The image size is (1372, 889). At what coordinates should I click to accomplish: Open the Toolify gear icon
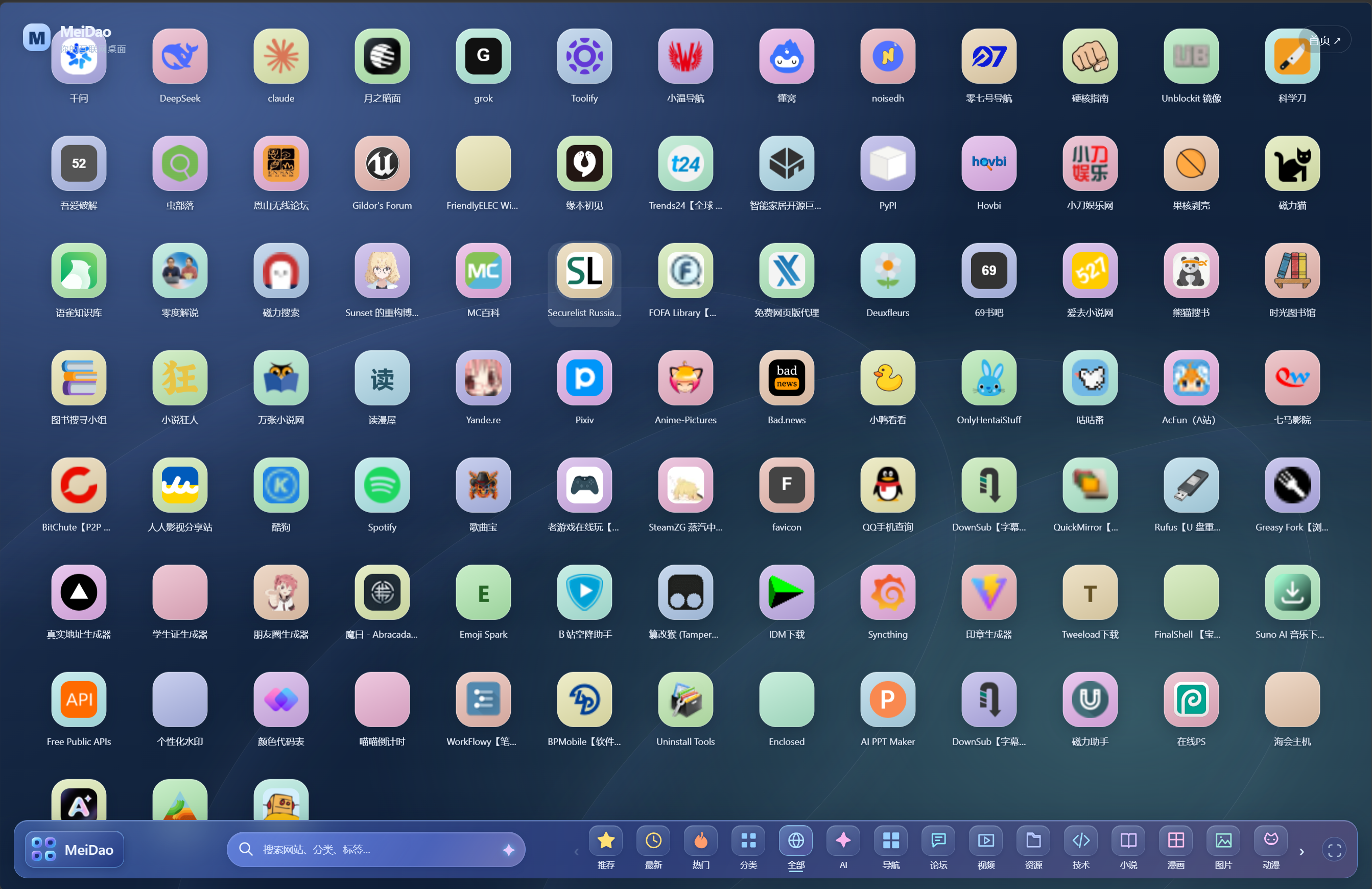(x=584, y=57)
